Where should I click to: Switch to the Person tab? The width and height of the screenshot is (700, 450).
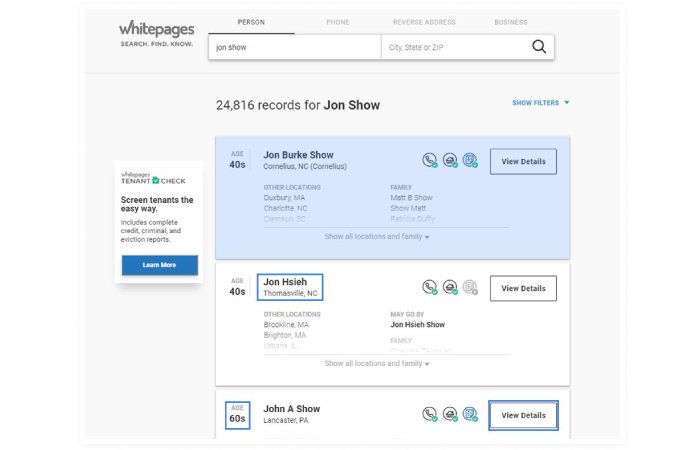point(251,22)
